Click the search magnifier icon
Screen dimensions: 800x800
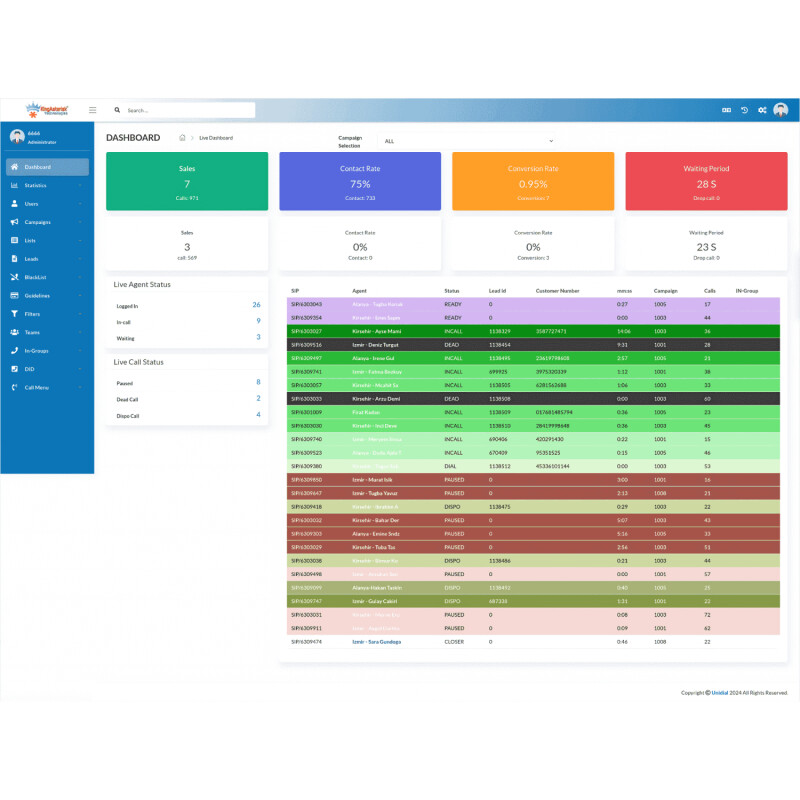tap(118, 110)
